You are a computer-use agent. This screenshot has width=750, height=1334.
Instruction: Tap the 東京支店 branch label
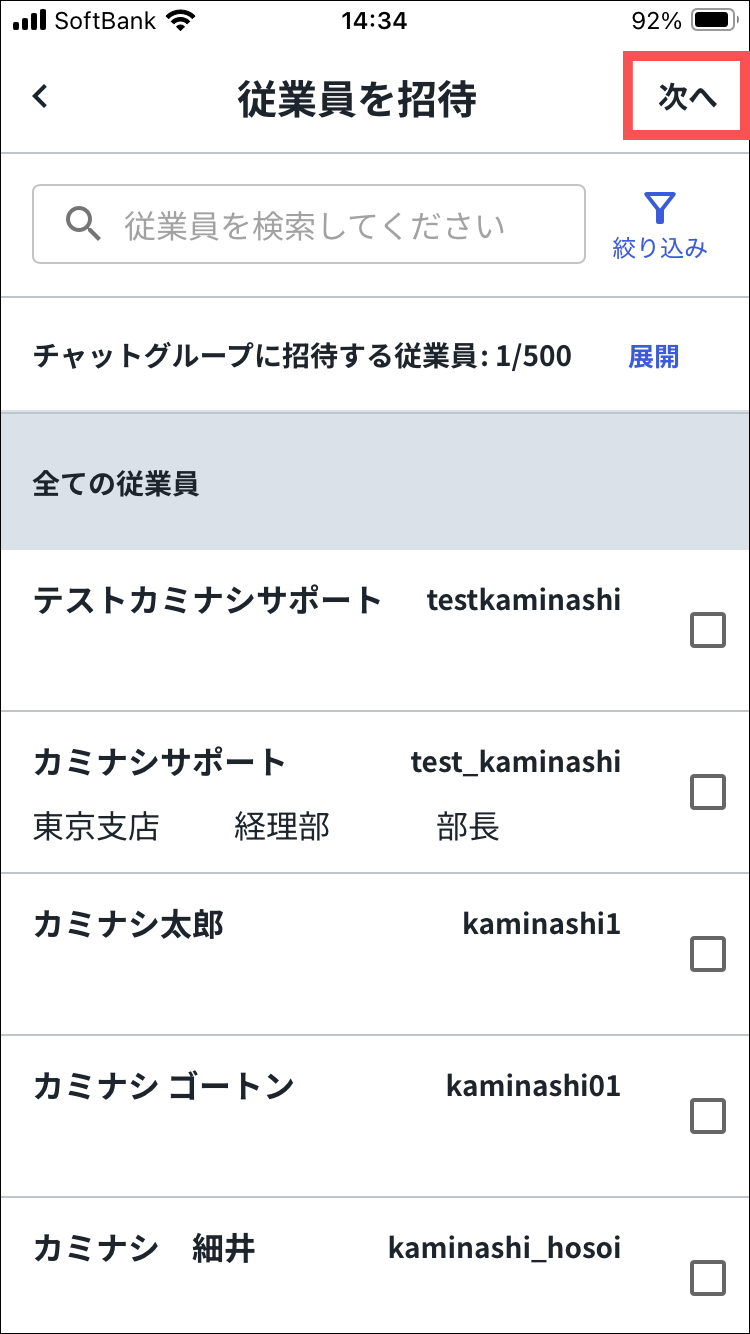tap(96, 827)
